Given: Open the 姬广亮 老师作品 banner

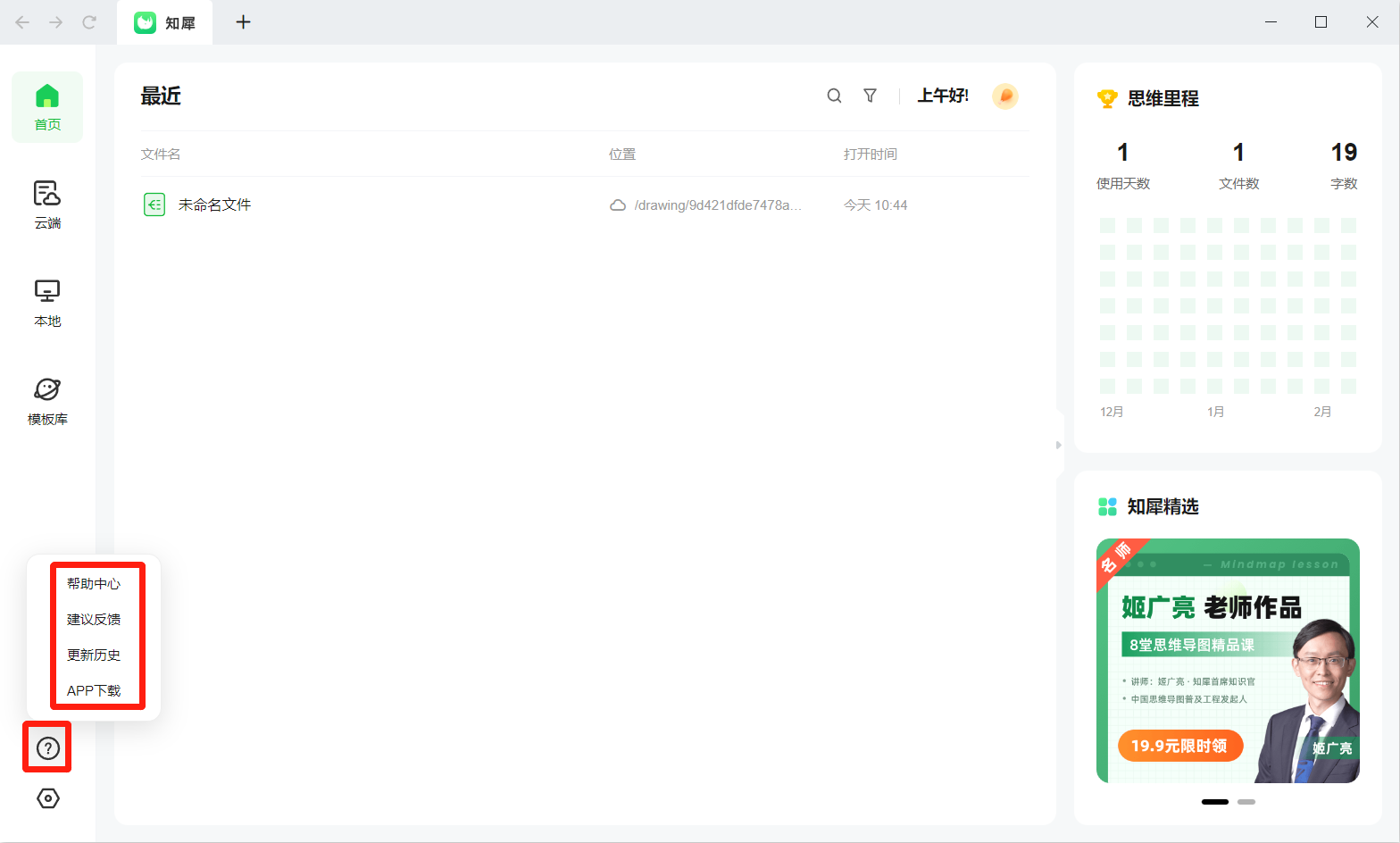Looking at the screenshot, I should [1228, 661].
